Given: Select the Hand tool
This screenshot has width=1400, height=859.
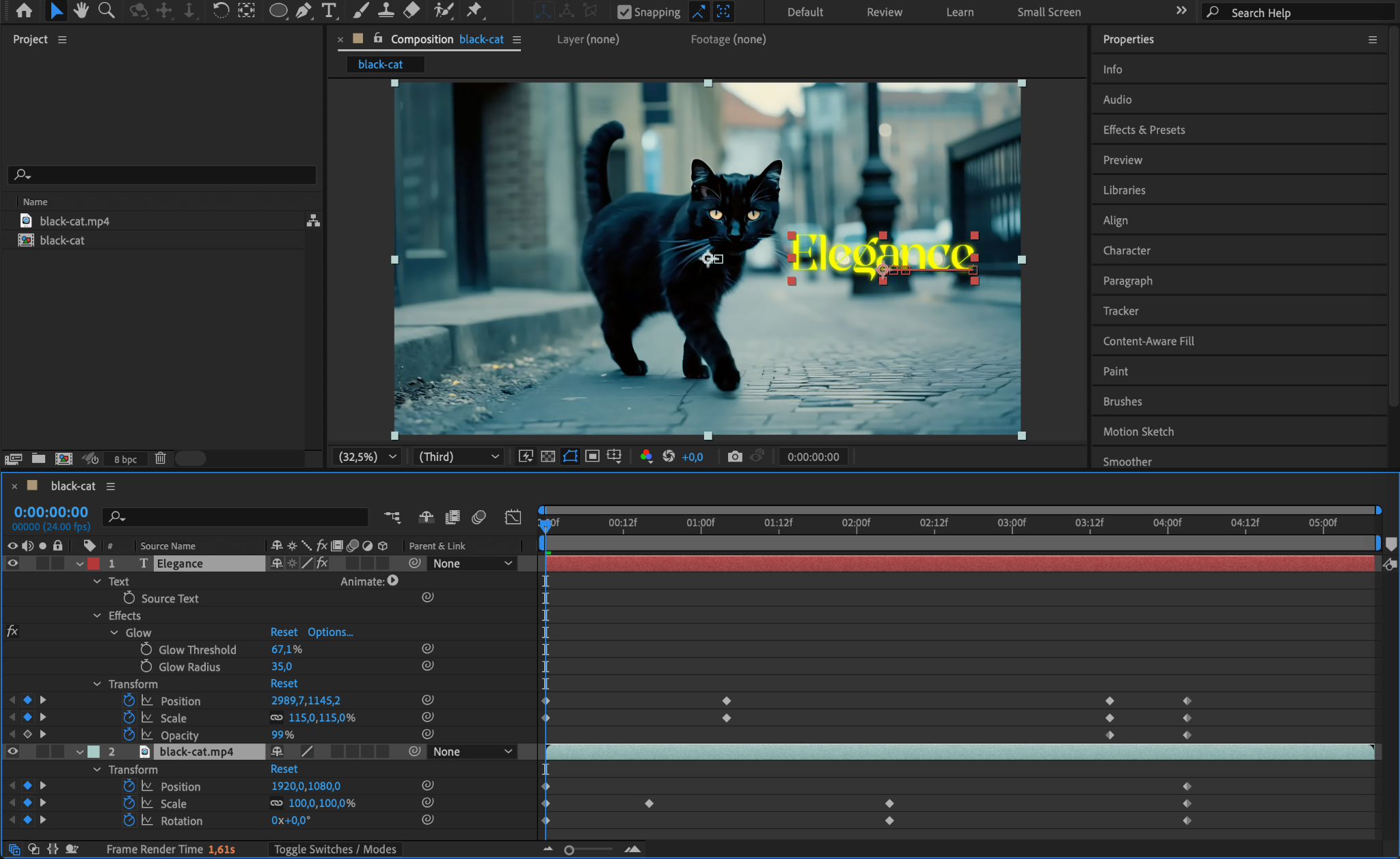Looking at the screenshot, I should coord(81,10).
